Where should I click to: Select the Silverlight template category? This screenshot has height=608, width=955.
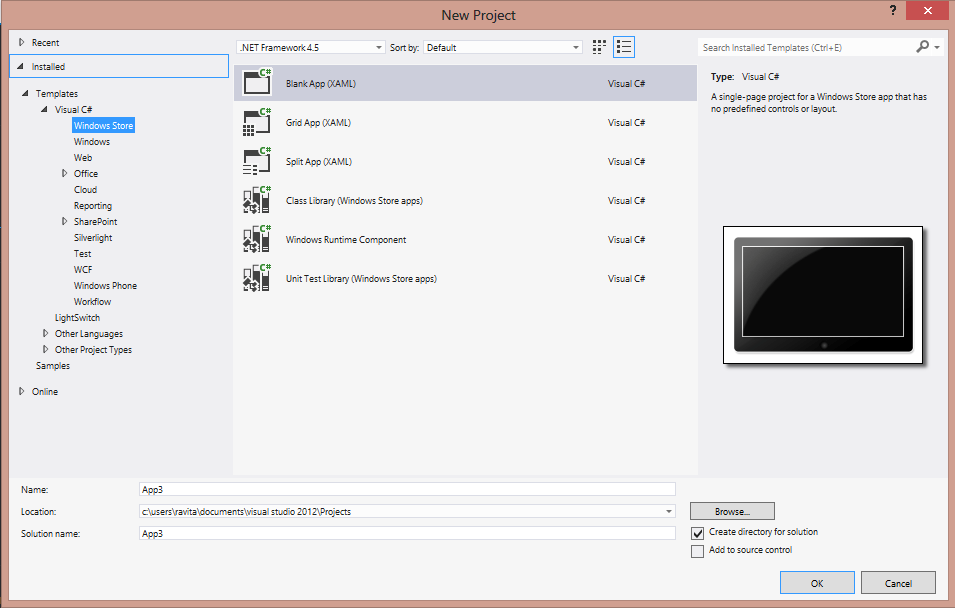pos(93,238)
